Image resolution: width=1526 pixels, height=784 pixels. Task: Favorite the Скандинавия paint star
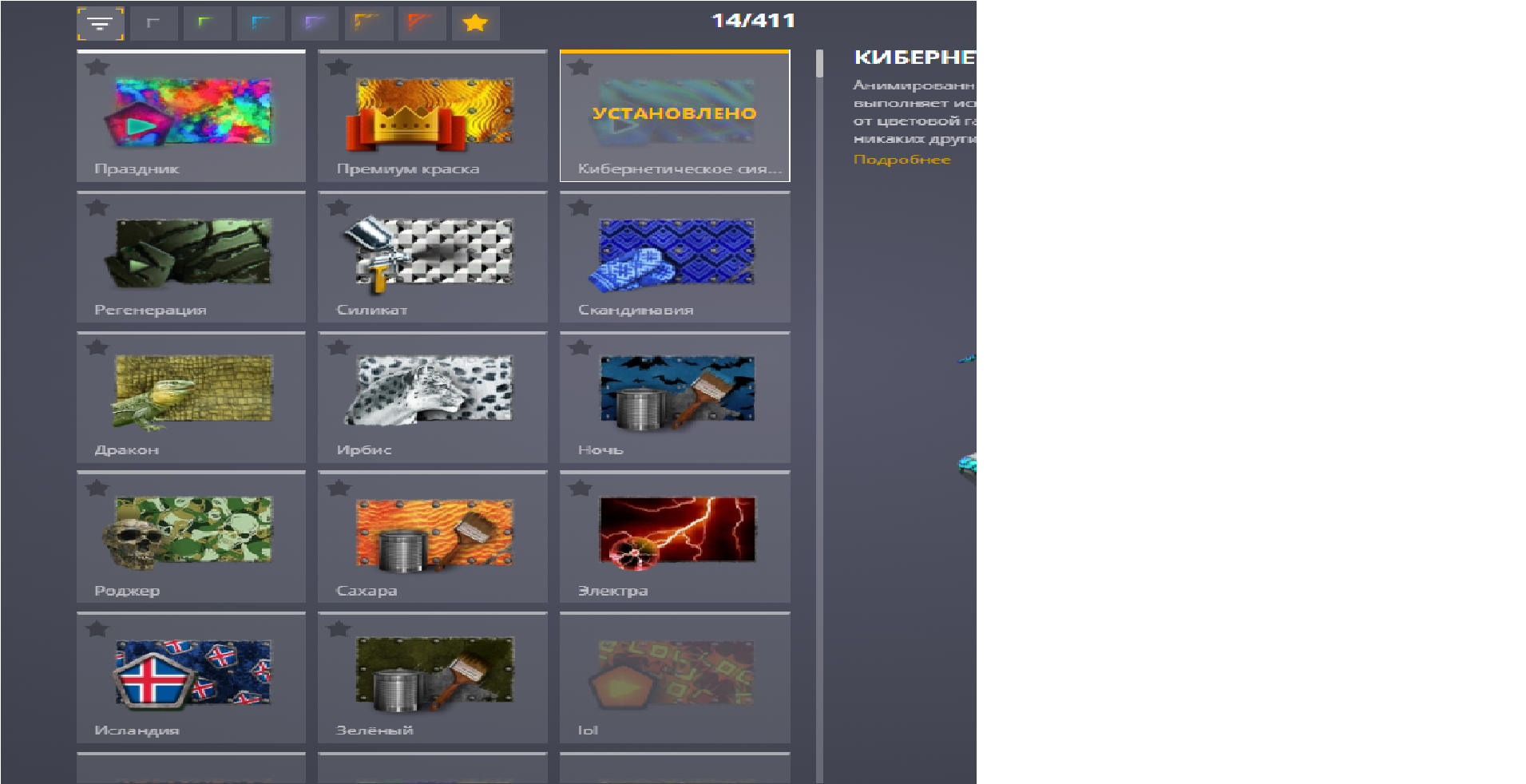tap(581, 208)
